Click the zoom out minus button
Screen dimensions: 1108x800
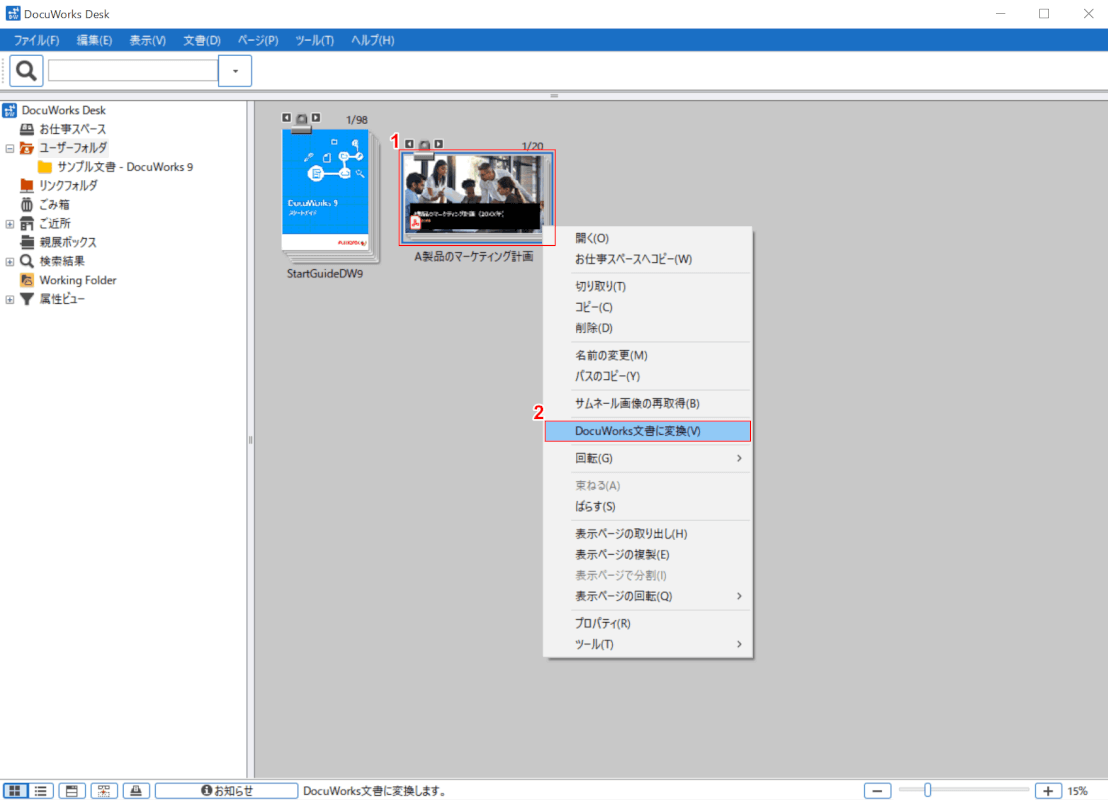877,790
